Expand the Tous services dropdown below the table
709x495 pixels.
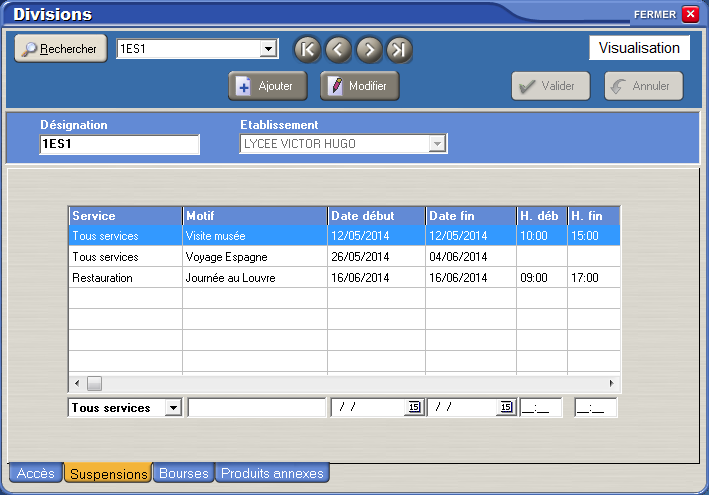click(173, 408)
